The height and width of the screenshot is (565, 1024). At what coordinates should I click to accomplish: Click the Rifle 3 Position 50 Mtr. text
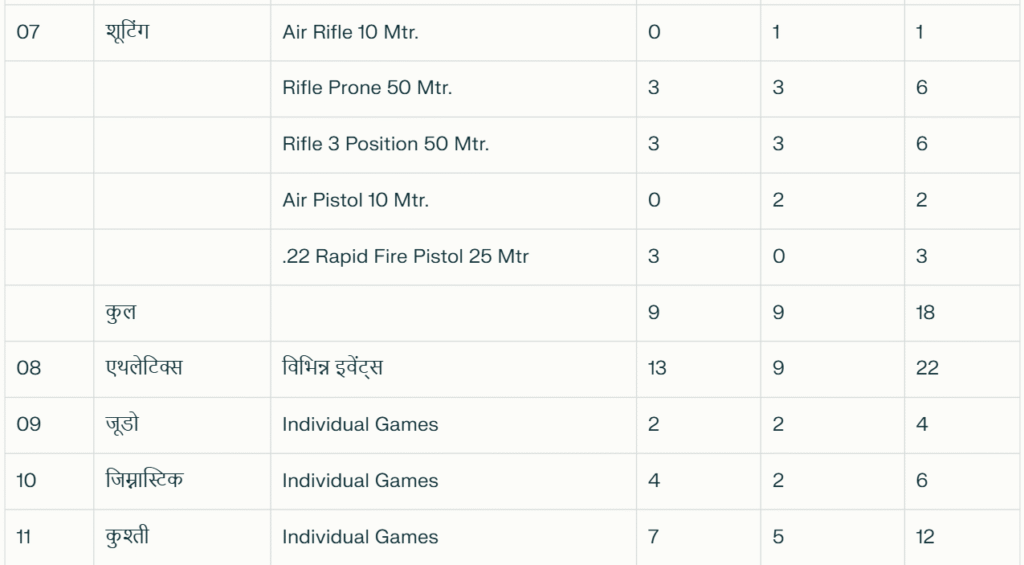pyautogui.click(x=385, y=144)
